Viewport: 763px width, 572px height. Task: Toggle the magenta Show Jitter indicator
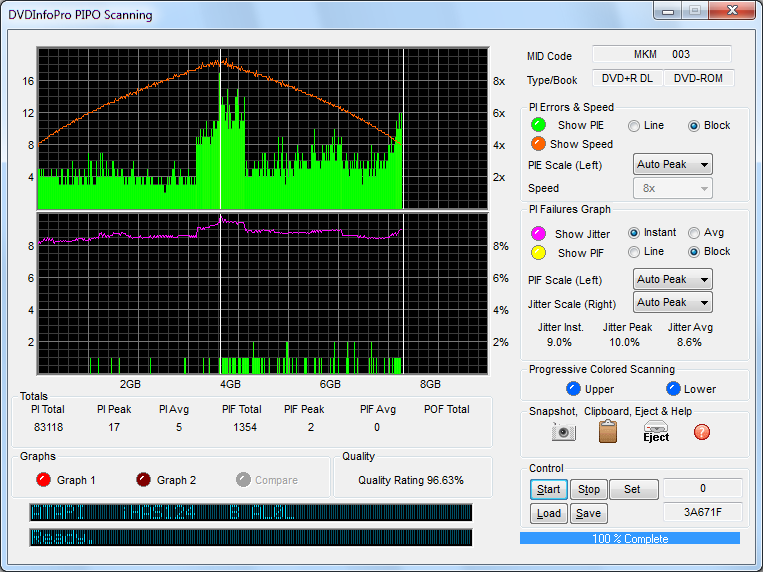[538, 234]
